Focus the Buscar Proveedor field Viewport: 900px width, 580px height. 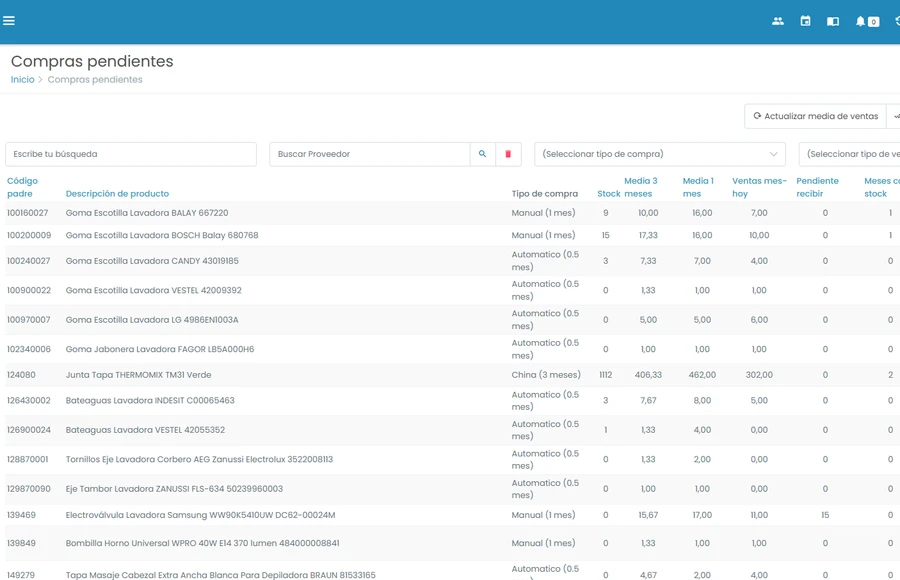(370, 154)
